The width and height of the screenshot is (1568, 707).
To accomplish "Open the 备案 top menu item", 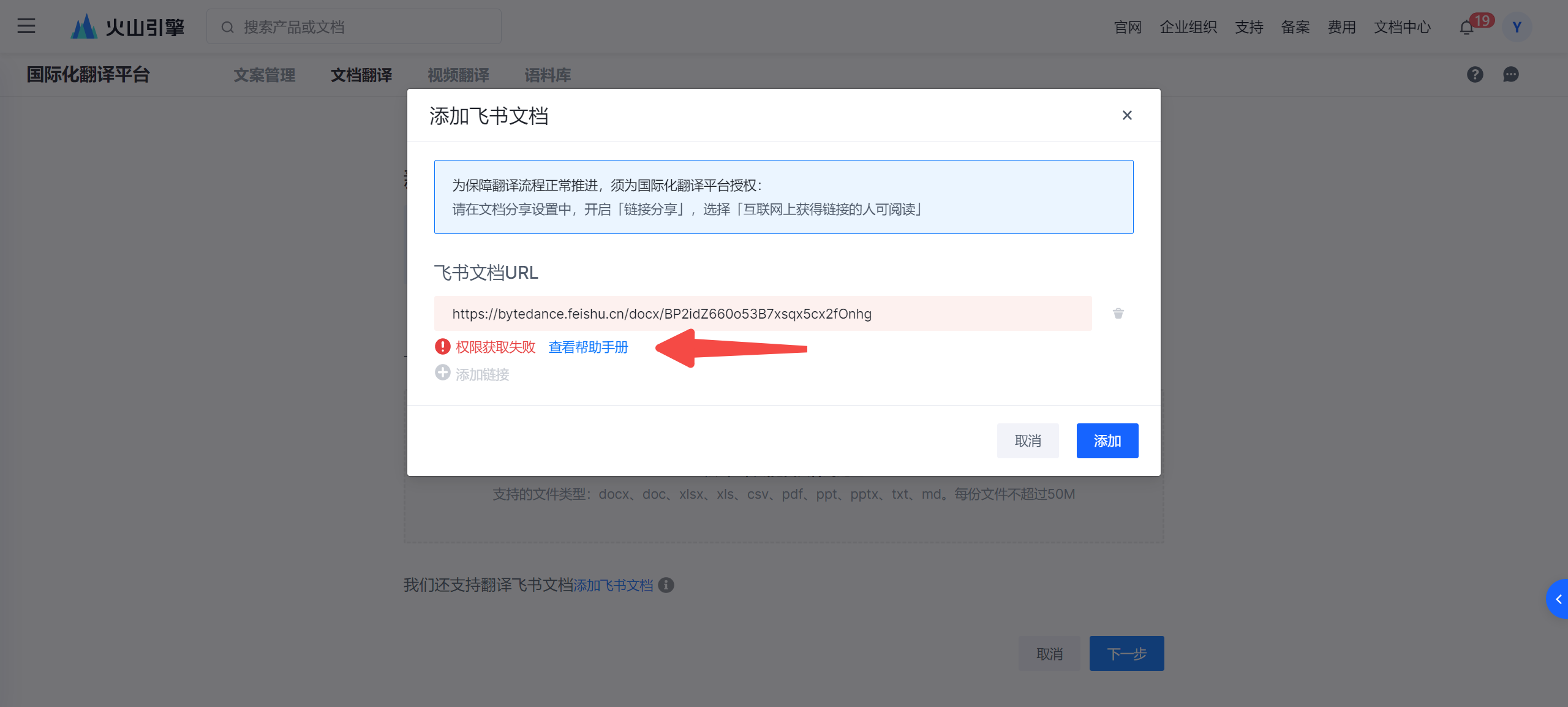I will tap(1295, 27).
